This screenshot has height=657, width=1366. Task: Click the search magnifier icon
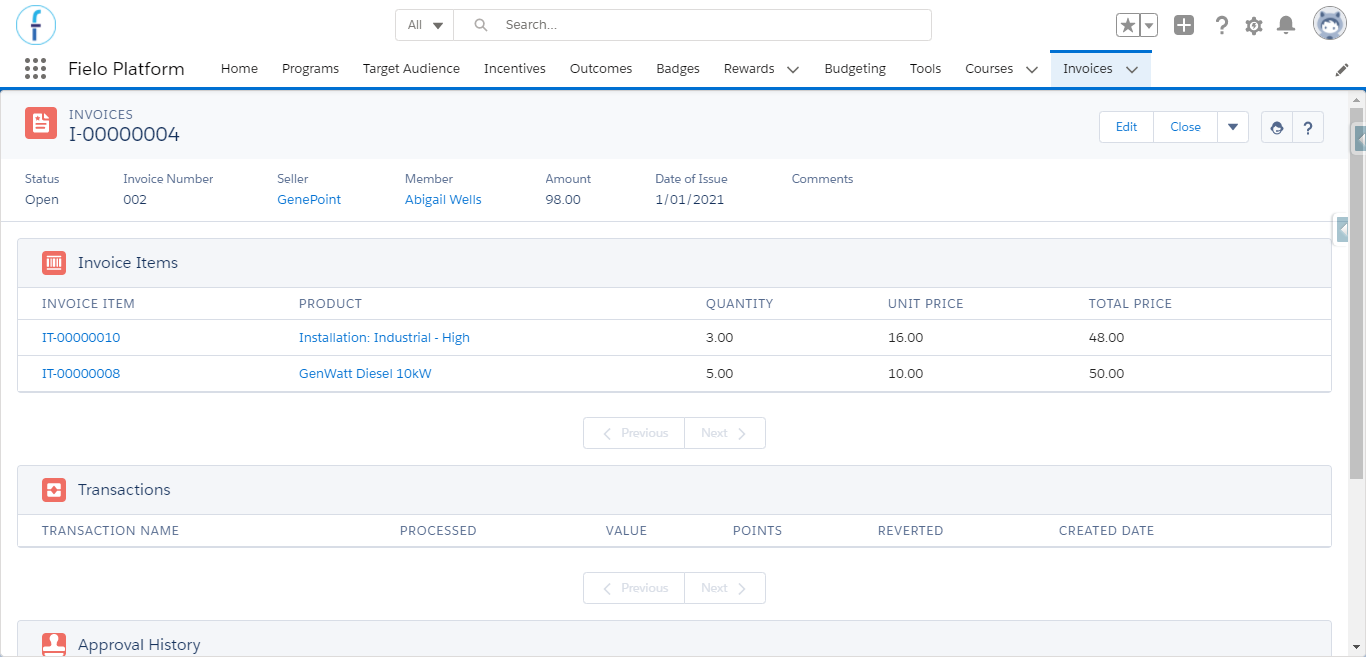481,25
